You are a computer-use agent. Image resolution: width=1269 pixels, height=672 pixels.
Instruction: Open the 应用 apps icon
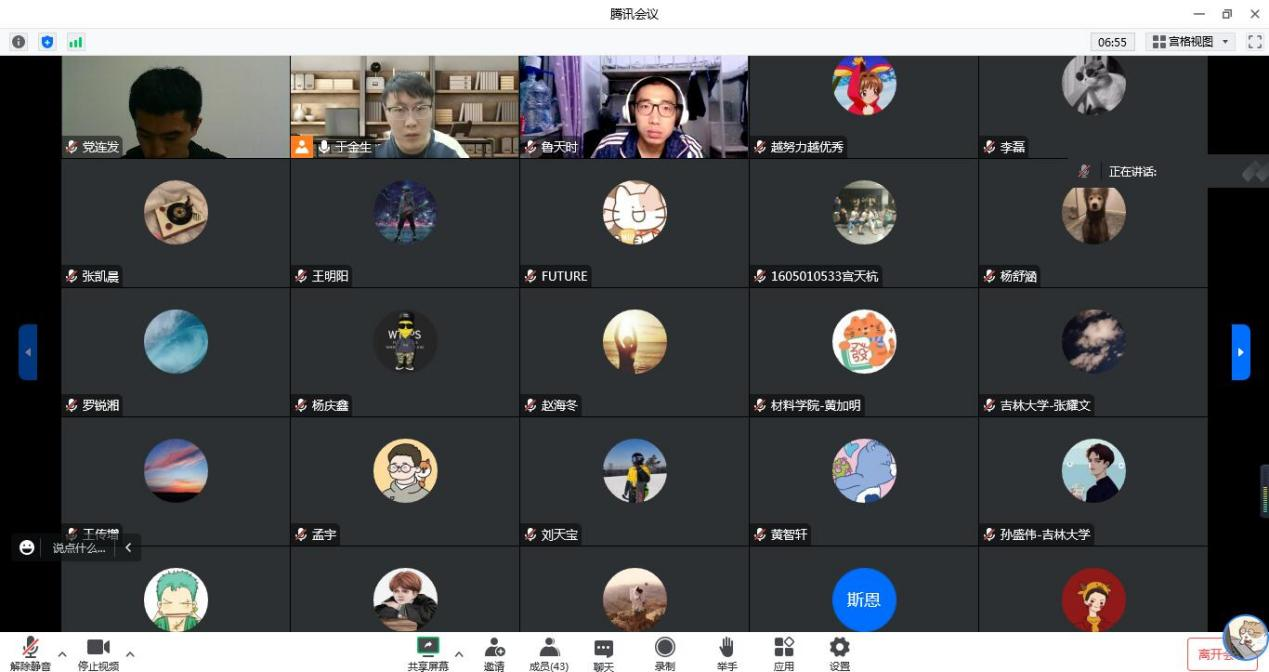pos(784,650)
